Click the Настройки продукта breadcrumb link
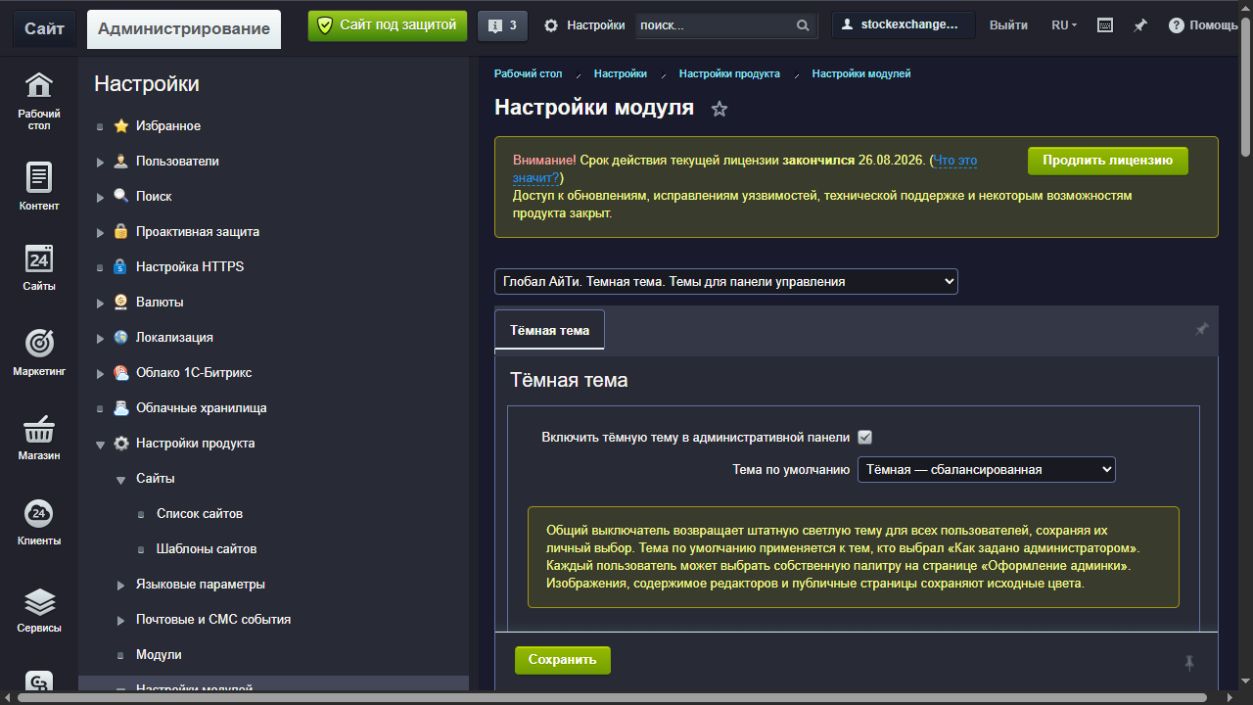This screenshot has height=705, width=1253. coord(729,74)
